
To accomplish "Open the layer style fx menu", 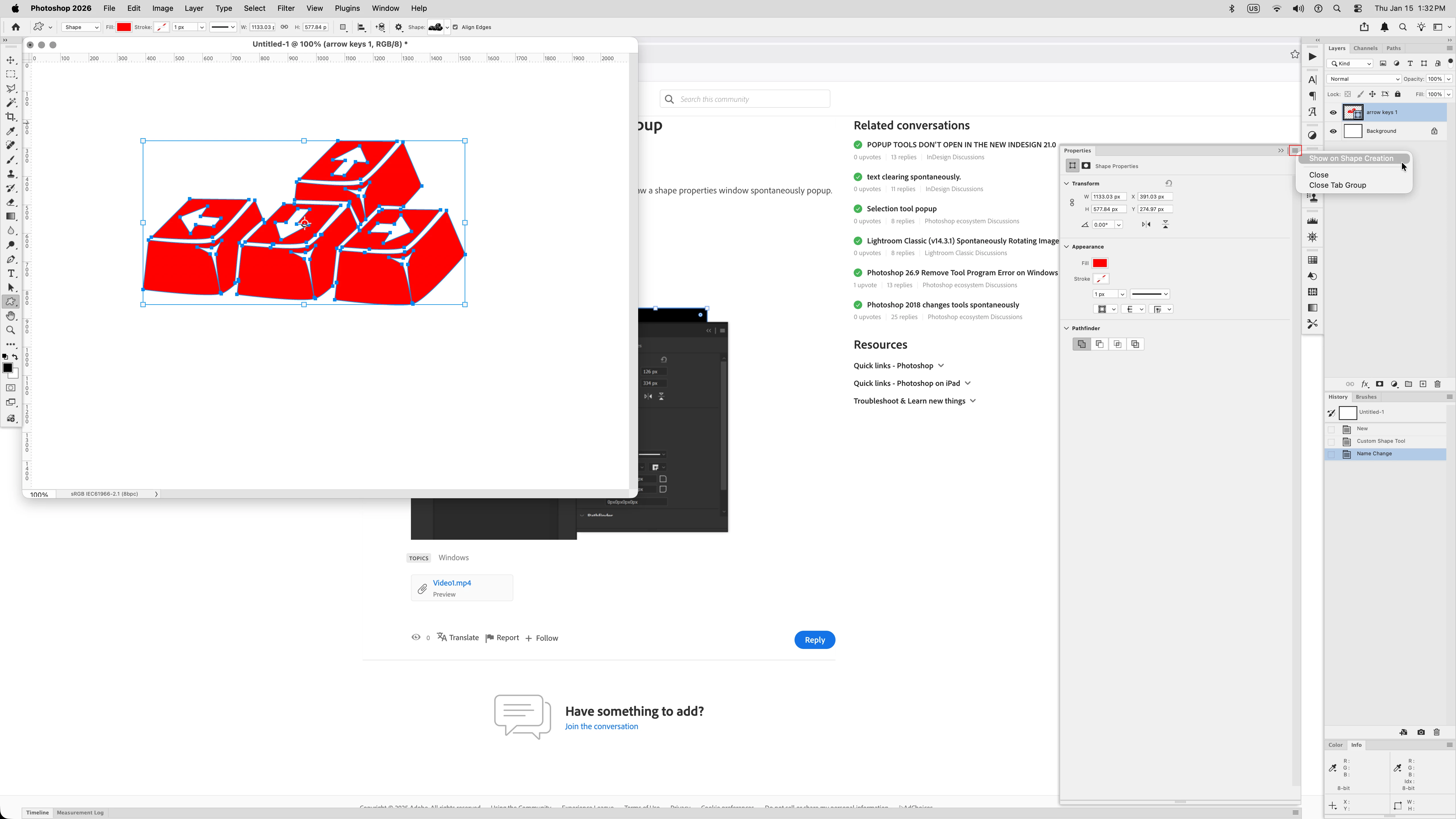I will 1365,384.
